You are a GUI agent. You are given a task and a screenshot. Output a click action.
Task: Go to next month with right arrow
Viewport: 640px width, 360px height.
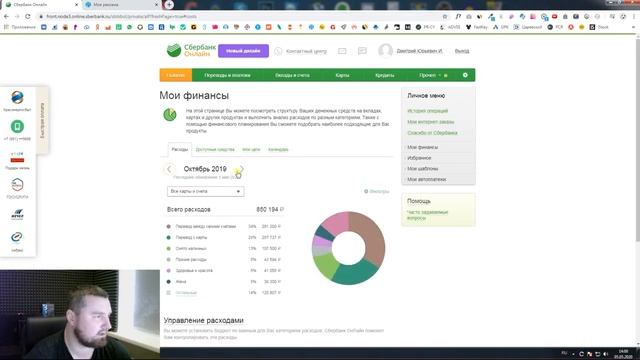(x=241, y=169)
